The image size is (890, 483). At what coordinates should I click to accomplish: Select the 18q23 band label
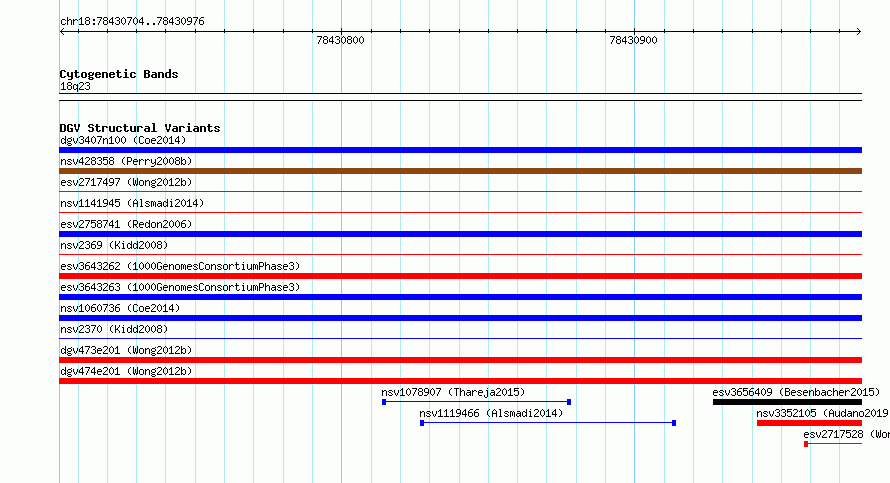click(x=75, y=86)
